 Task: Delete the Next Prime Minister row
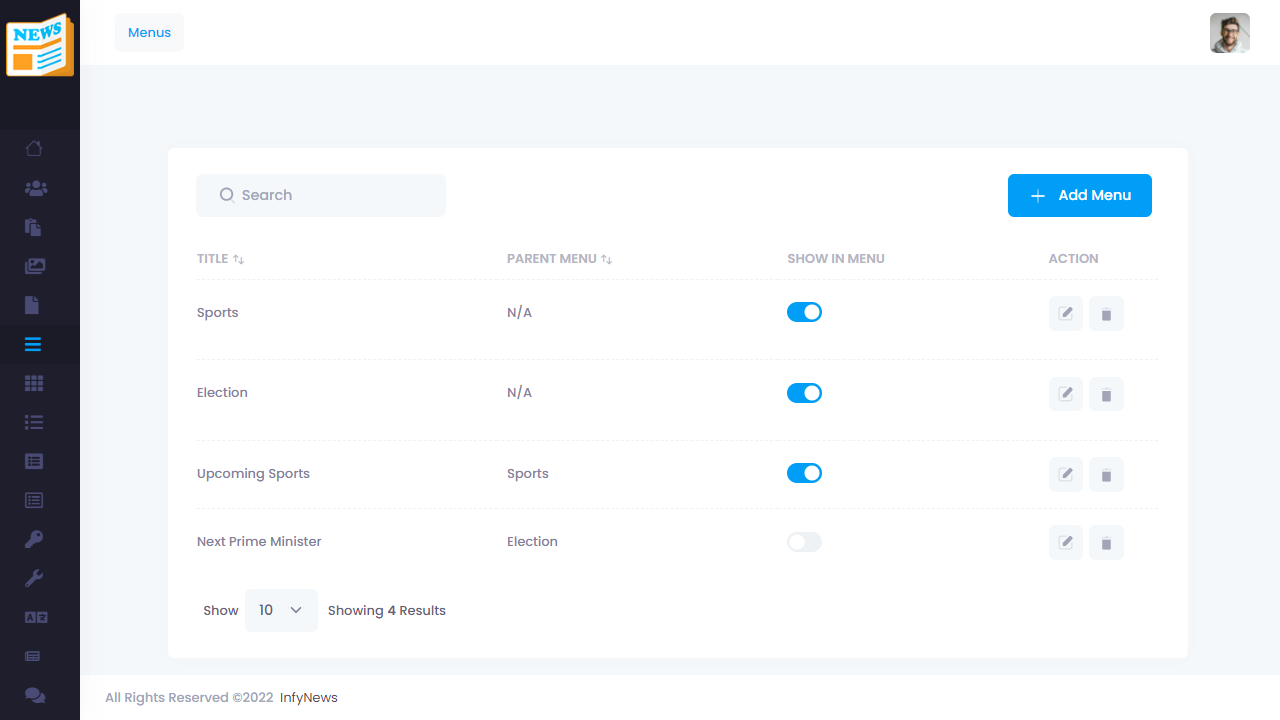pyautogui.click(x=1106, y=542)
